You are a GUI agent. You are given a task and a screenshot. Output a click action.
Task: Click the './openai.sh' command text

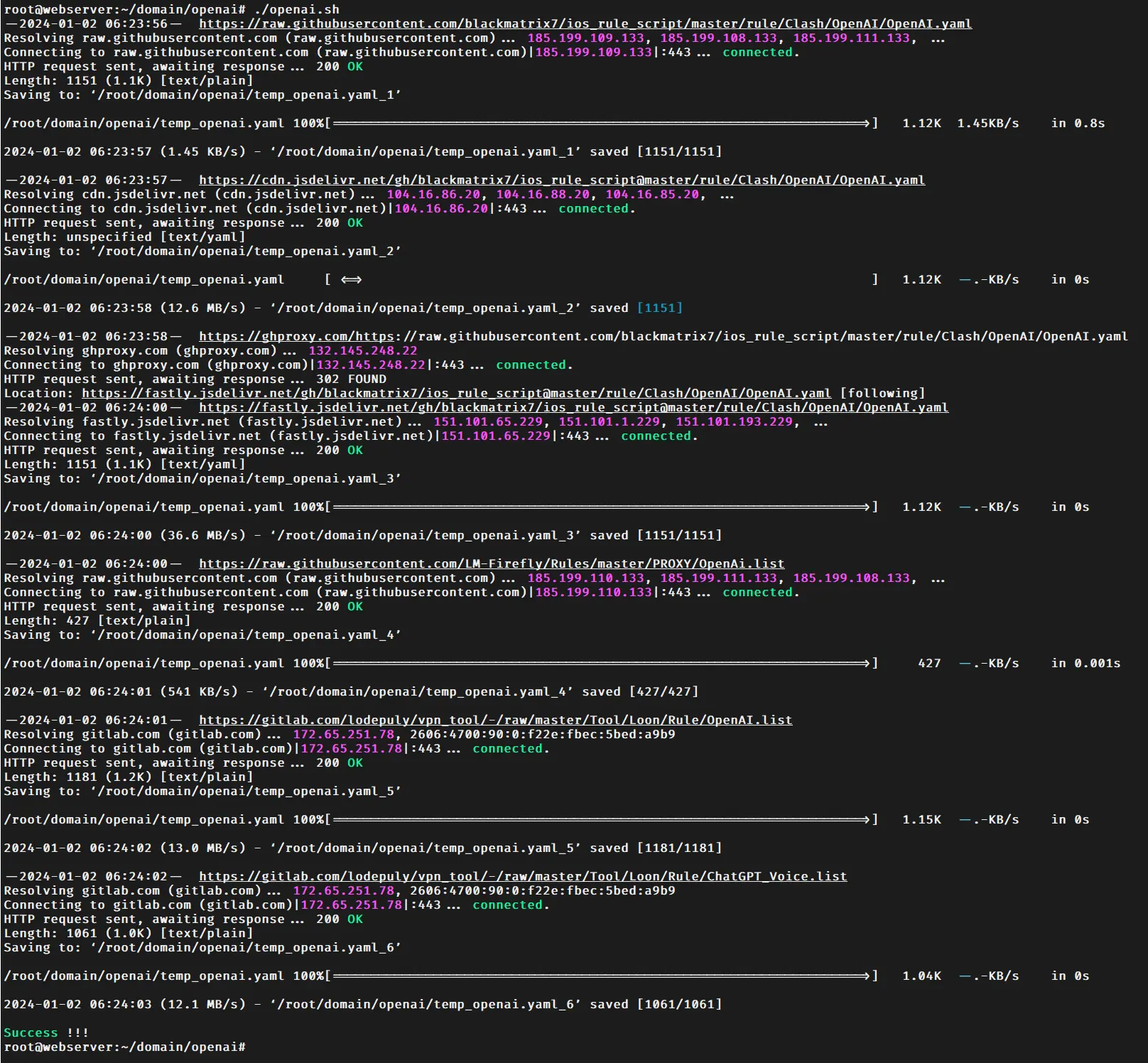pos(297,9)
